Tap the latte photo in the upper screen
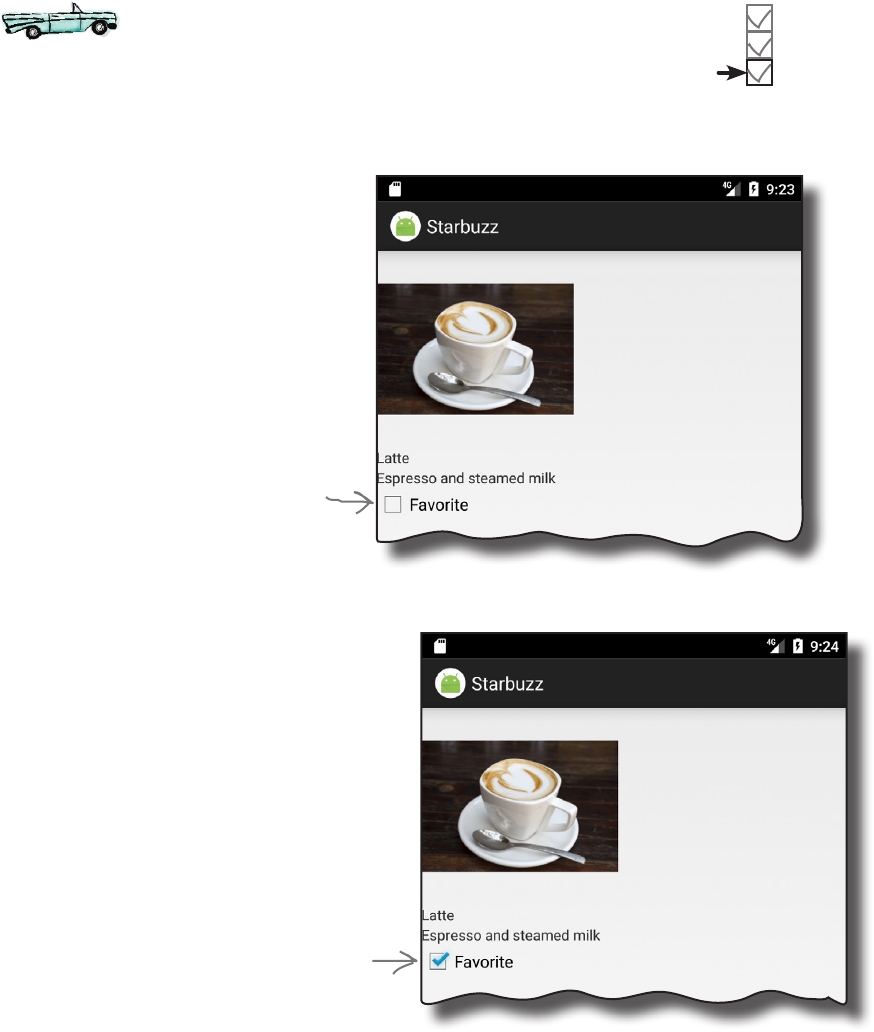 475,349
